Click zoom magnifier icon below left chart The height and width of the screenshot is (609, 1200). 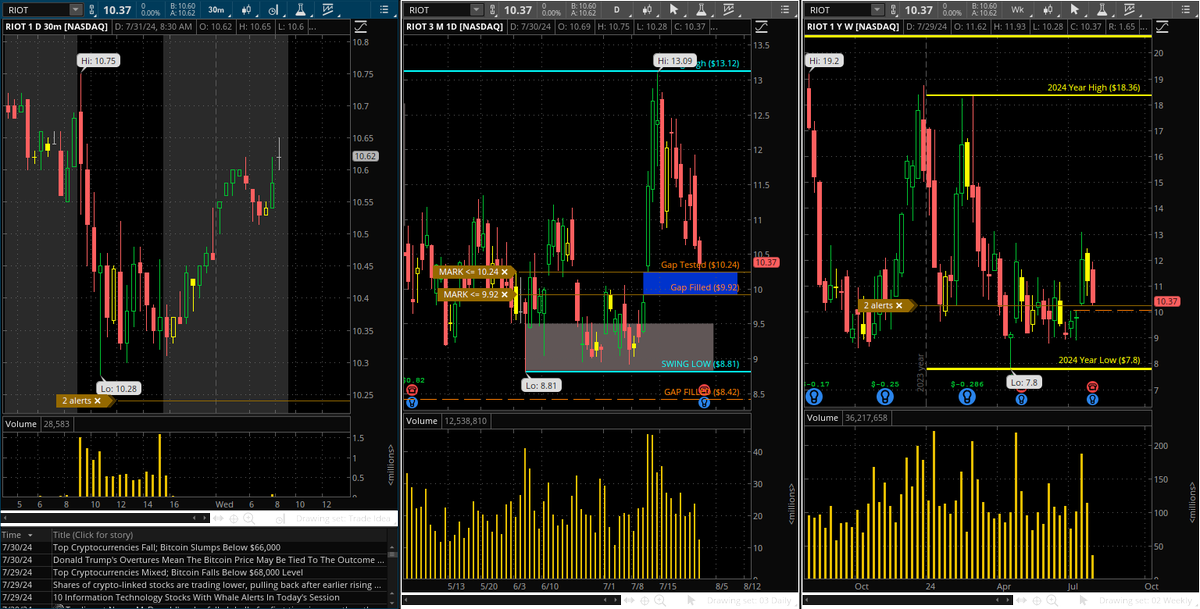coord(249,518)
